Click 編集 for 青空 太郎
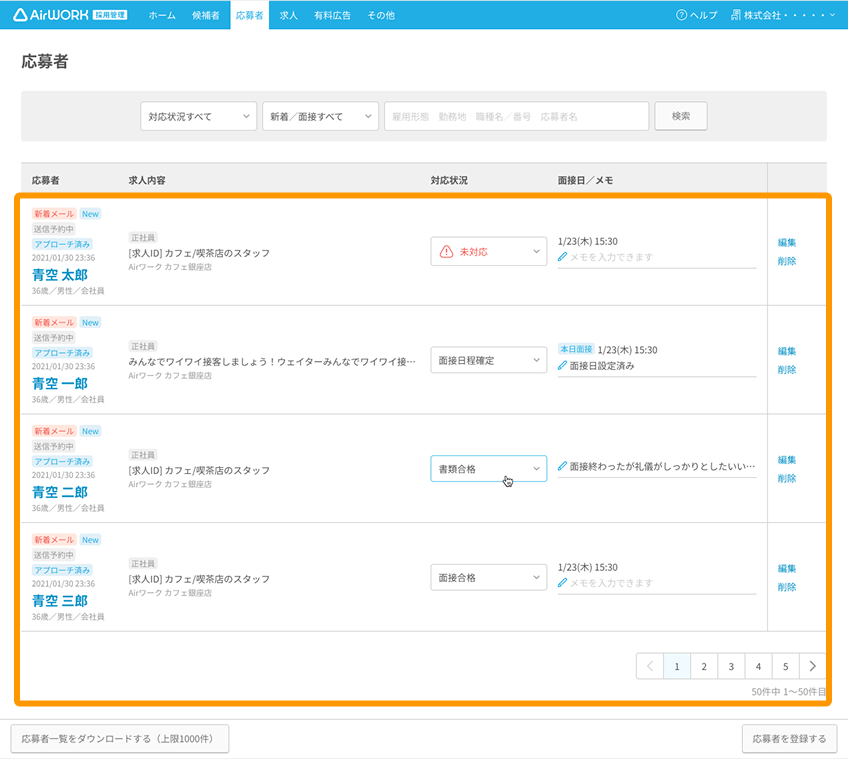 pyautogui.click(x=787, y=243)
